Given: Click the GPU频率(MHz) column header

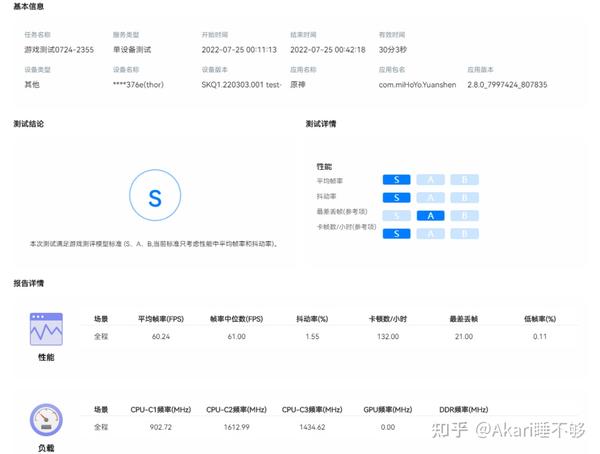Looking at the screenshot, I should [388, 410].
